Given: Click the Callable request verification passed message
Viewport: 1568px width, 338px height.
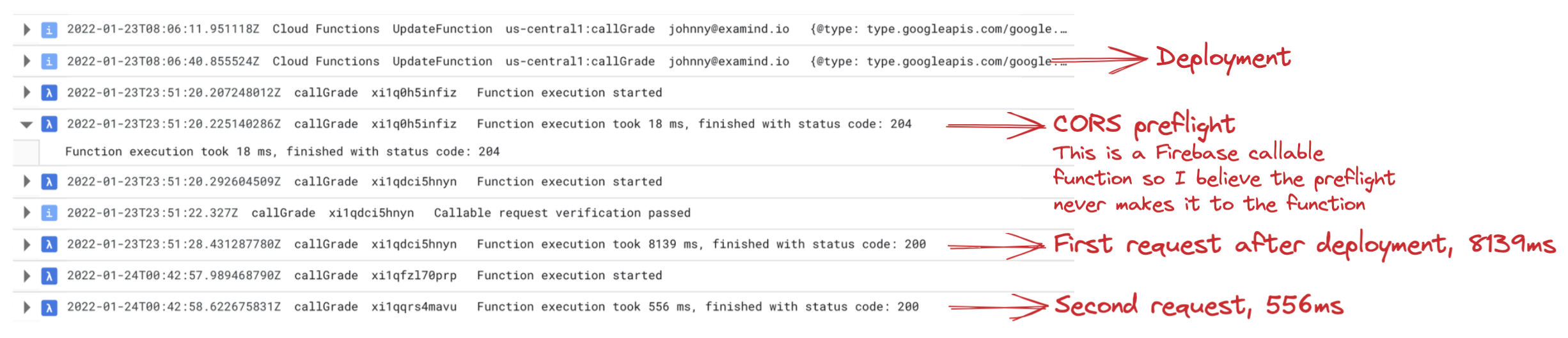Looking at the screenshot, I should pos(562,213).
